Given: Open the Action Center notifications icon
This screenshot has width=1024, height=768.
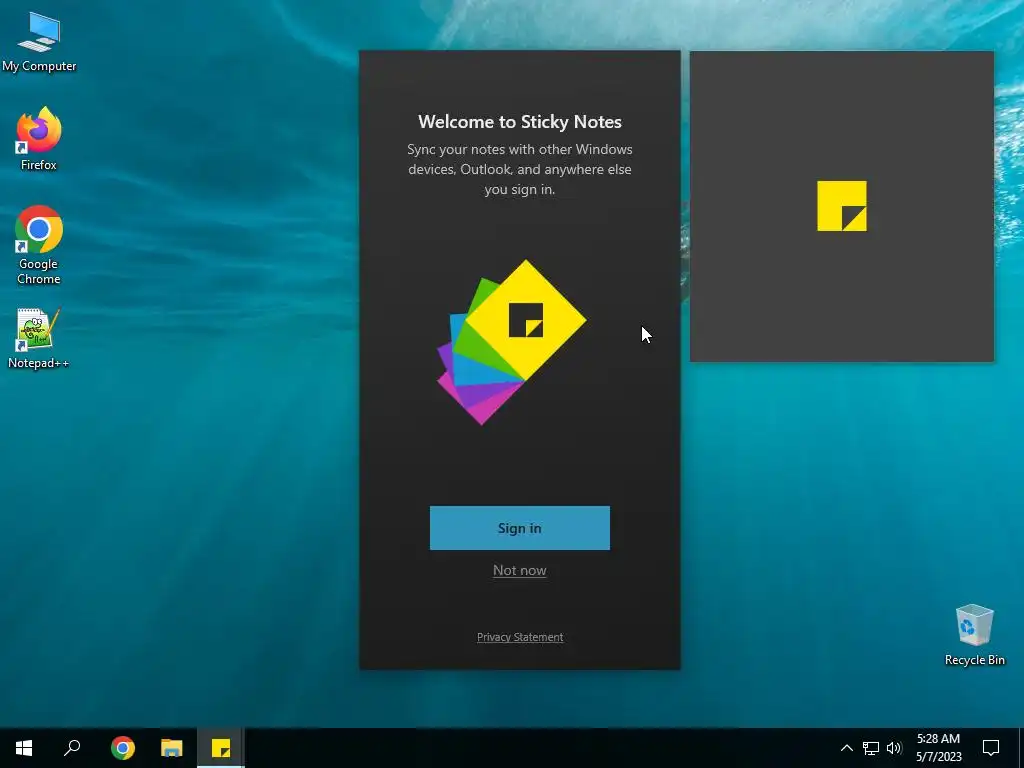Looking at the screenshot, I should tap(991, 748).
